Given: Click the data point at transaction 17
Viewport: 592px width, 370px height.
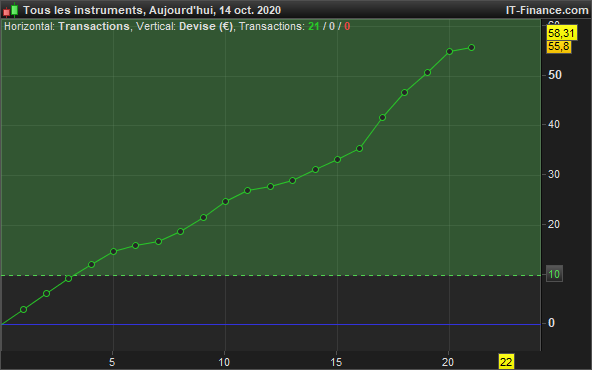Looking at the screenshot, I should tap(382, 117).
